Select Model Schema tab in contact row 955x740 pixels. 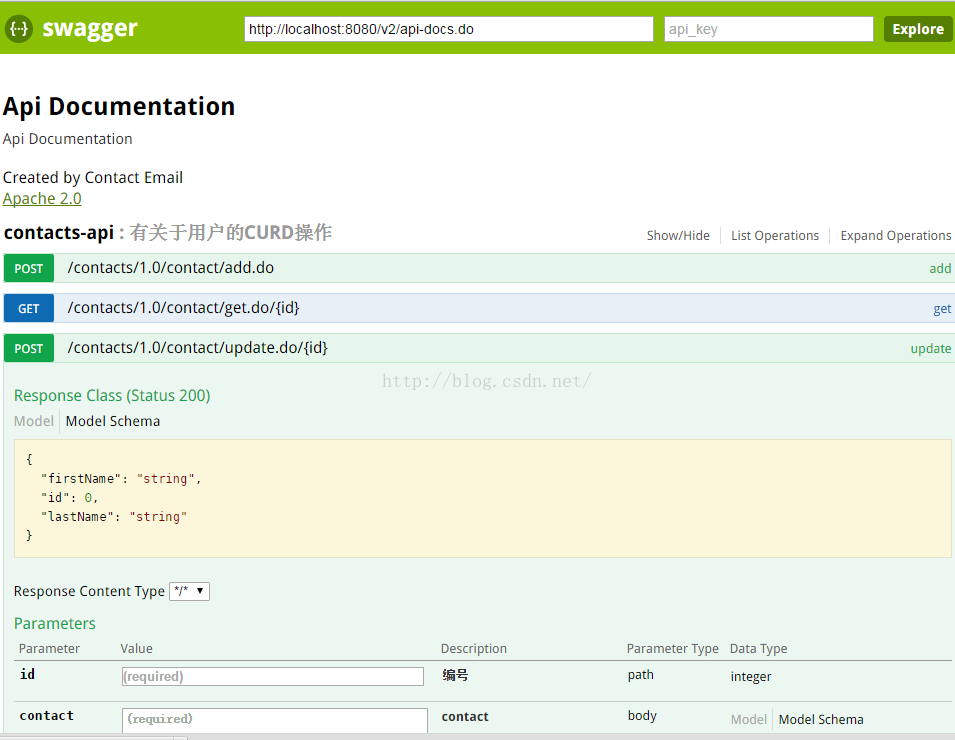click(821, 720)
